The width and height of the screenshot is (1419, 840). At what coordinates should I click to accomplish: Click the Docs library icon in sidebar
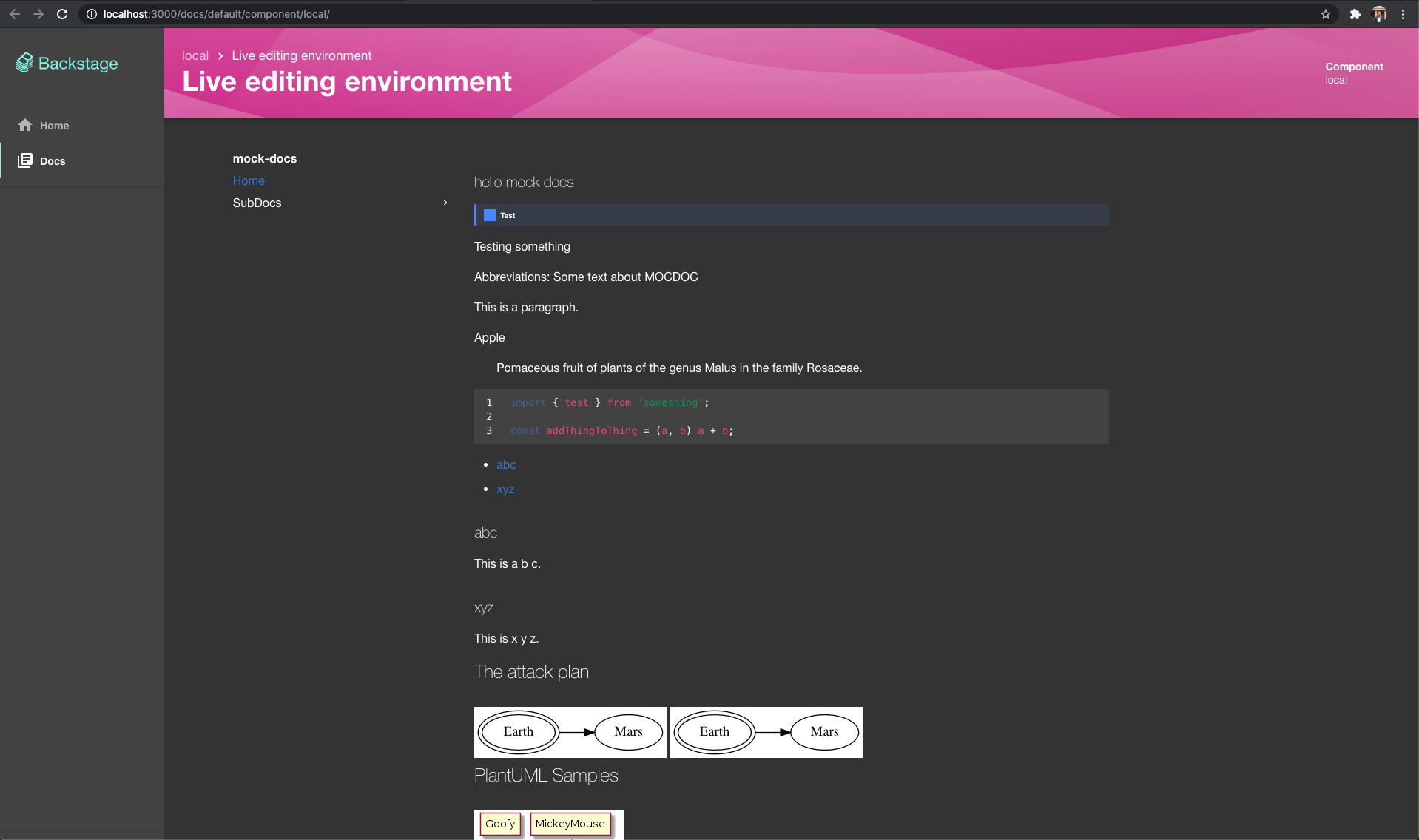point(25,160)
